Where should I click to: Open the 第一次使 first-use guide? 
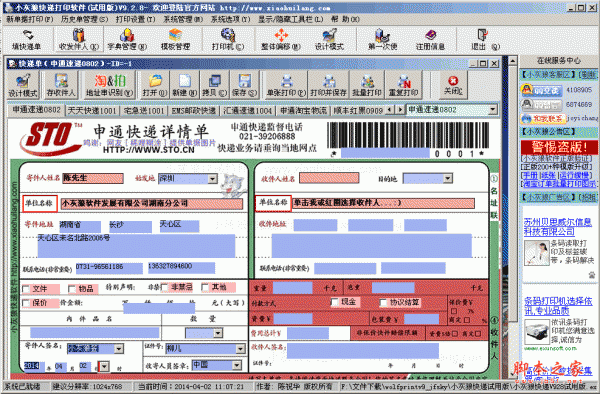(382, 40)
